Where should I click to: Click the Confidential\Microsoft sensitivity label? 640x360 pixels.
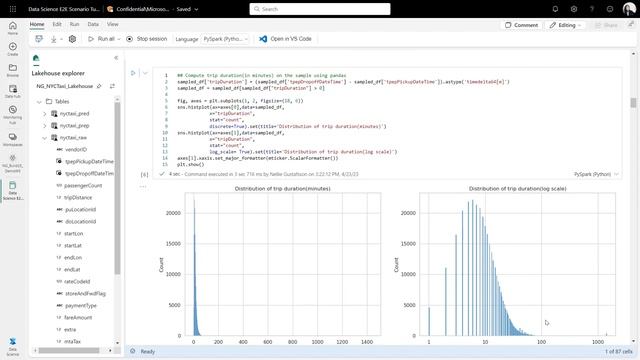pos(138,9)
